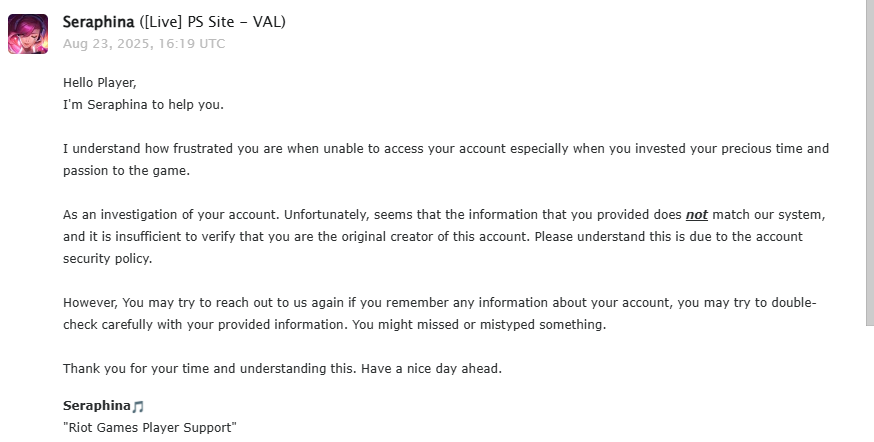This screenshot has height=442, width=874.
Task: Click the words "passion to the game."
Action: click(127, 171)
